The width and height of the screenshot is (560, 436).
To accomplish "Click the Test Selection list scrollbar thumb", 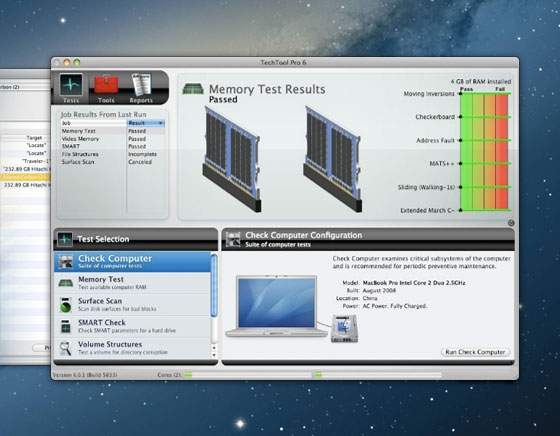I will point(214,286).
